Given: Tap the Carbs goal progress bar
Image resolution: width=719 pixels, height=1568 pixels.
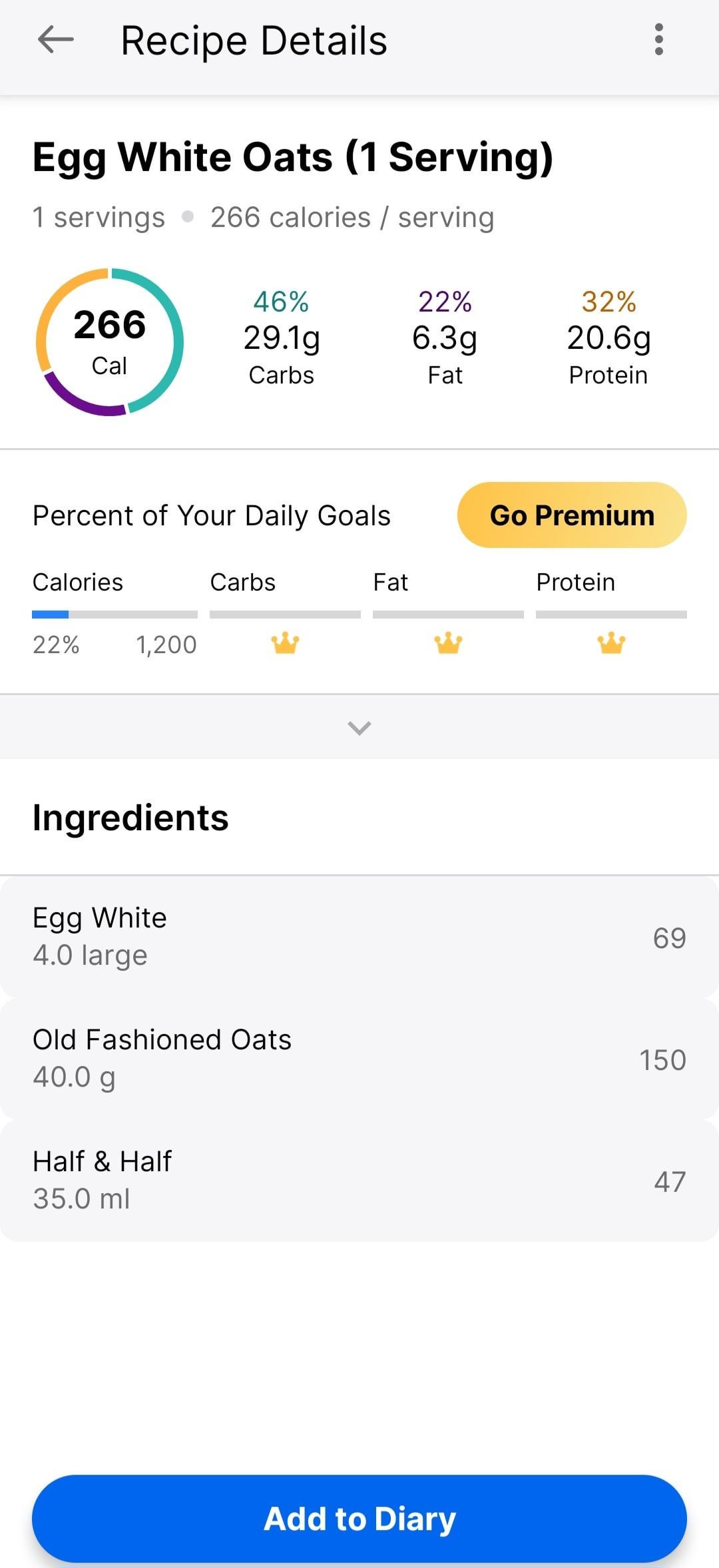Looking at the screenshot, I should (285, 615).
